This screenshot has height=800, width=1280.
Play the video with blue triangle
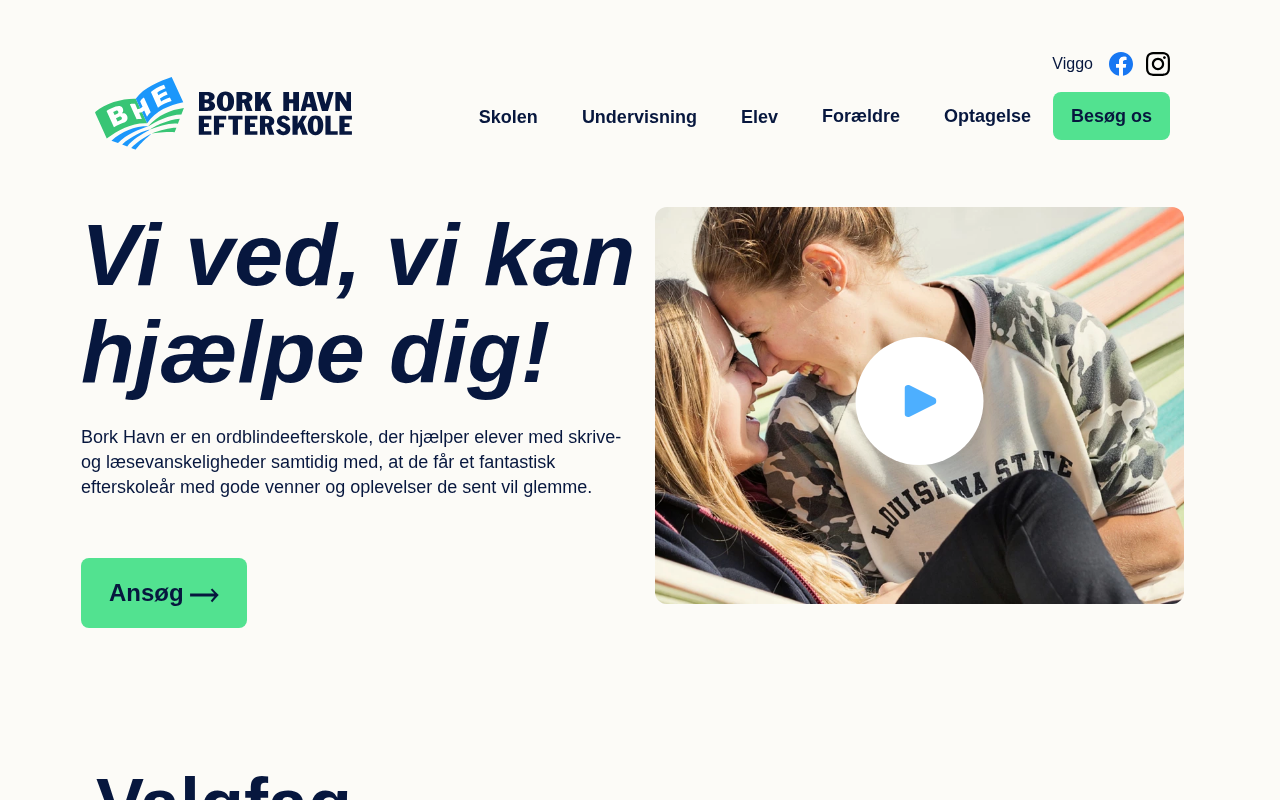(x=920, y=401)
